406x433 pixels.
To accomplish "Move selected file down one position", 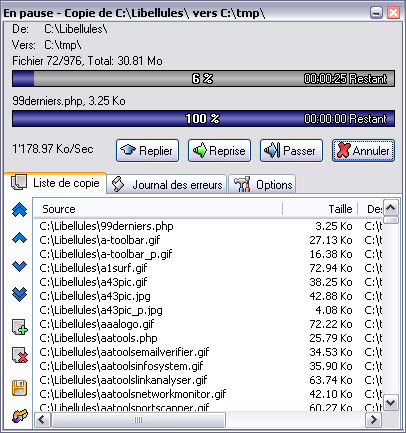I will 19,266.
